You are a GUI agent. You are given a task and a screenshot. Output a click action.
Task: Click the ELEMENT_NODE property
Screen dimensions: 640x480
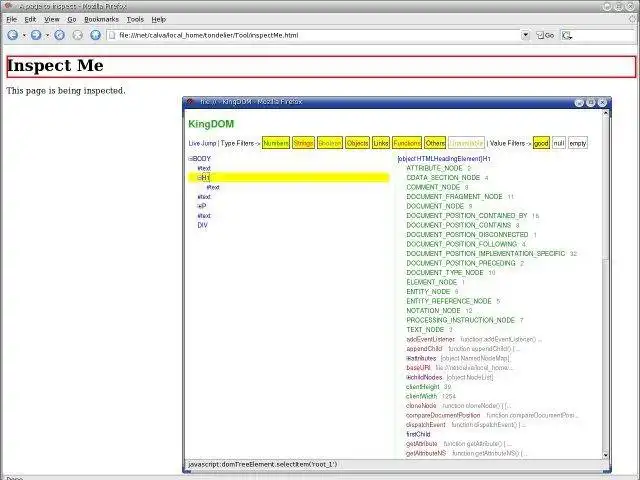pos(431,282)
